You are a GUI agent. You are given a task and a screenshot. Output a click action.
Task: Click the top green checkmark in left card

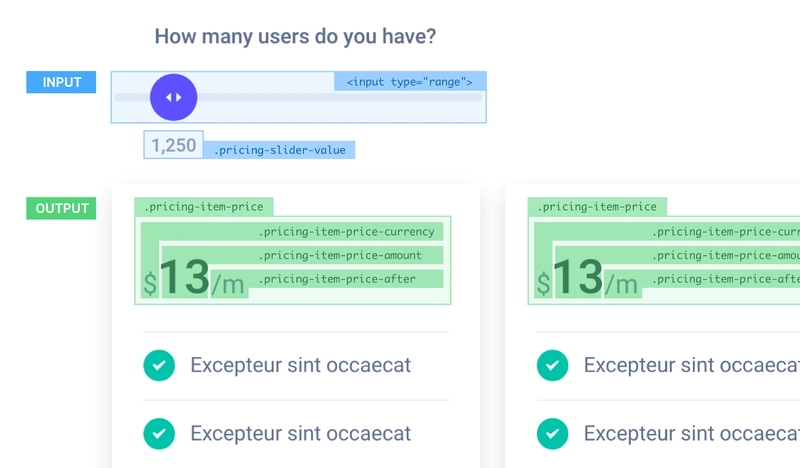click(159, 365)
